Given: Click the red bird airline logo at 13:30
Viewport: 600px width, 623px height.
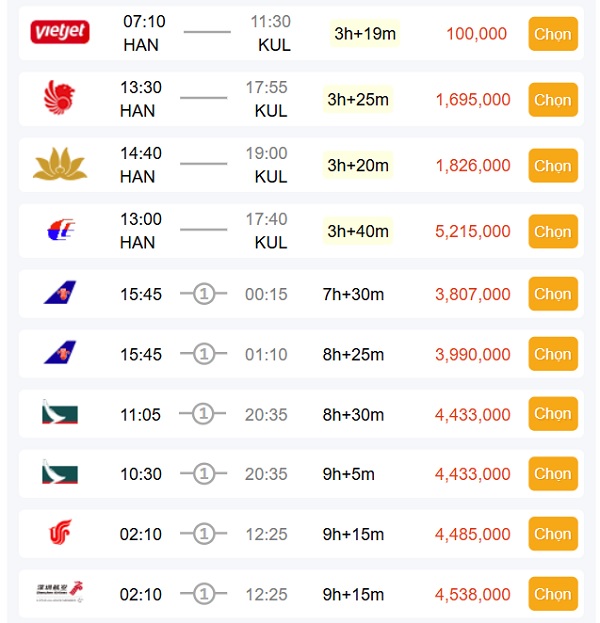Looking at the screenshot, I should point(60,99).
